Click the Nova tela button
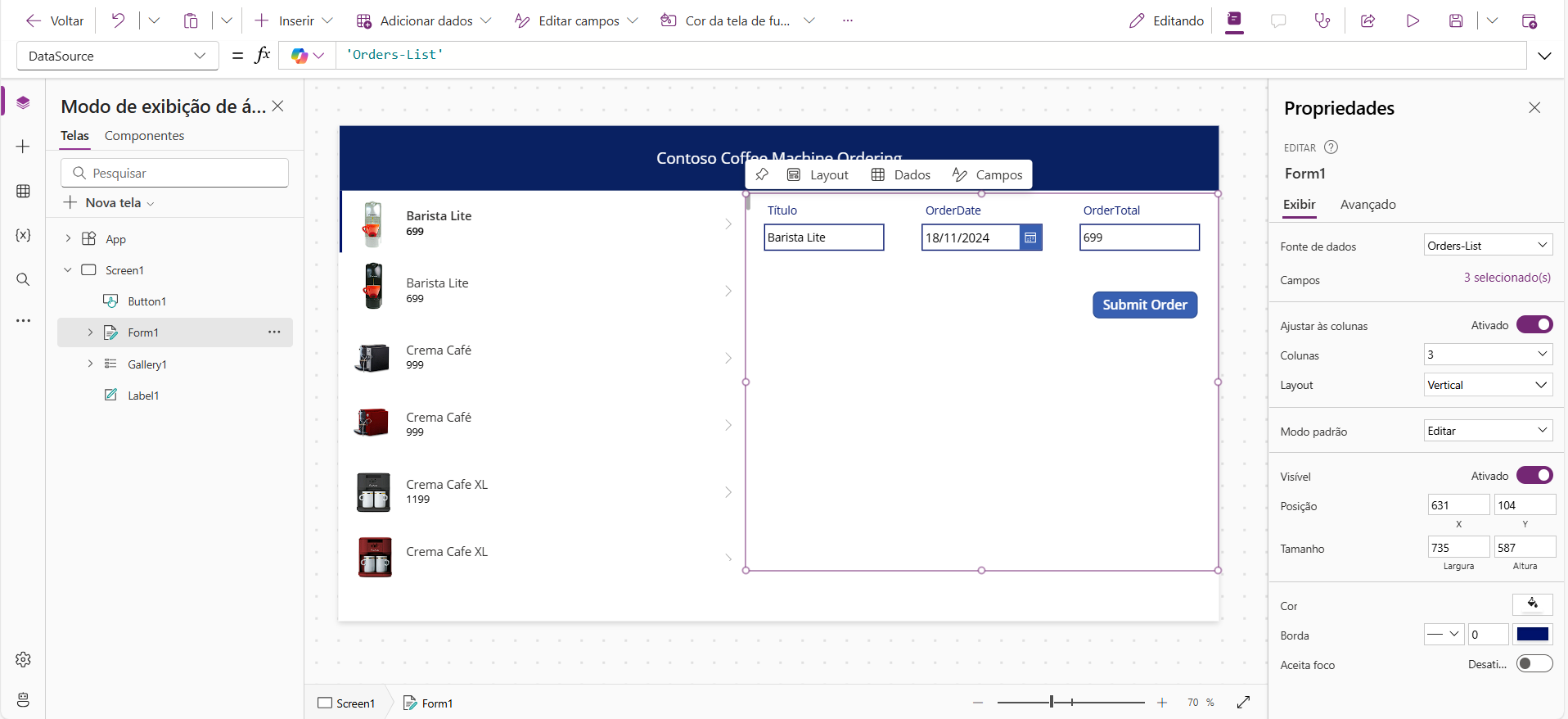The image size is (1568, 719). click(x=109, y=202)
